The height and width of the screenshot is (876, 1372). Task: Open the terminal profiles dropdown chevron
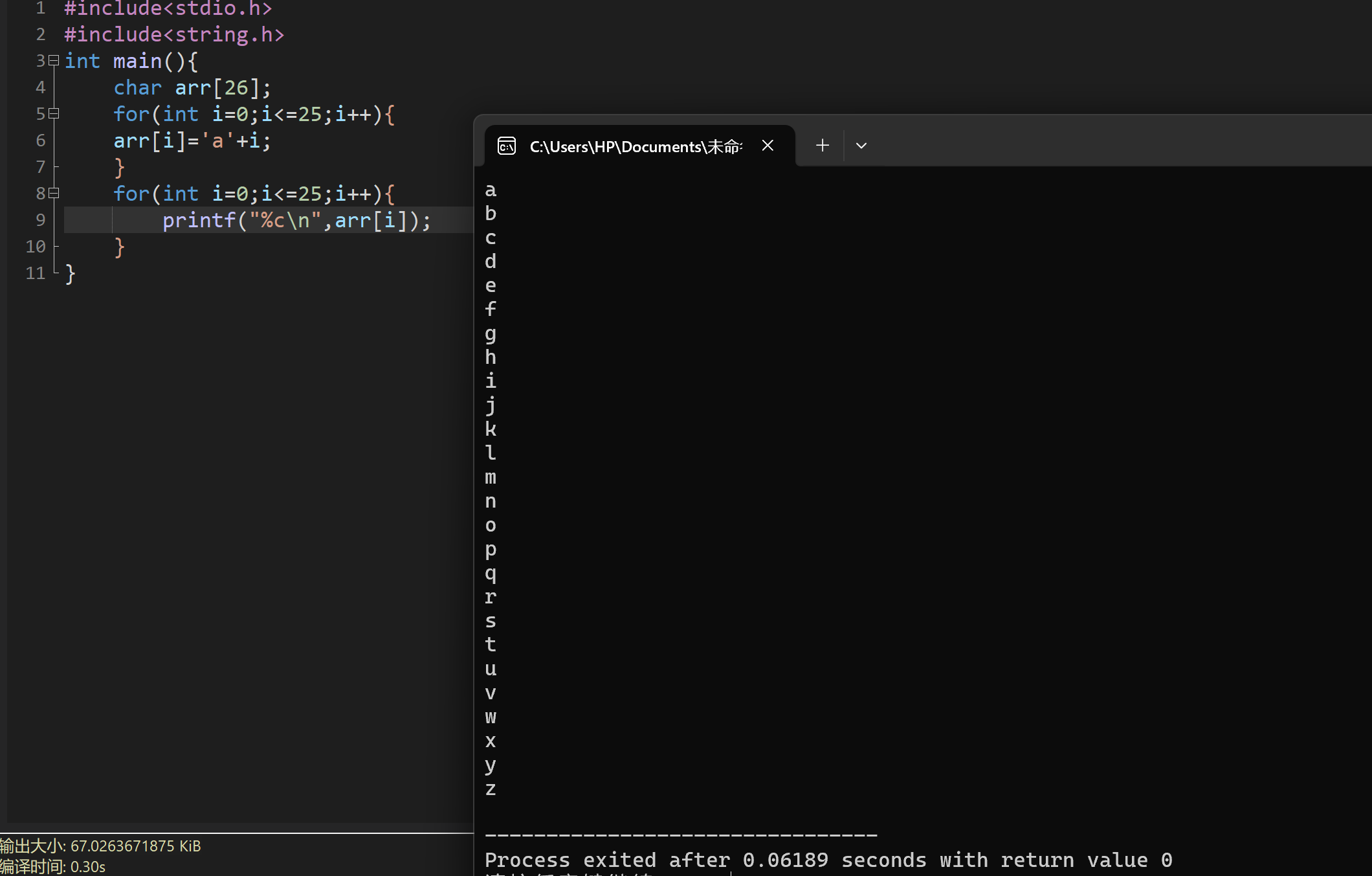tap(861, 146)
